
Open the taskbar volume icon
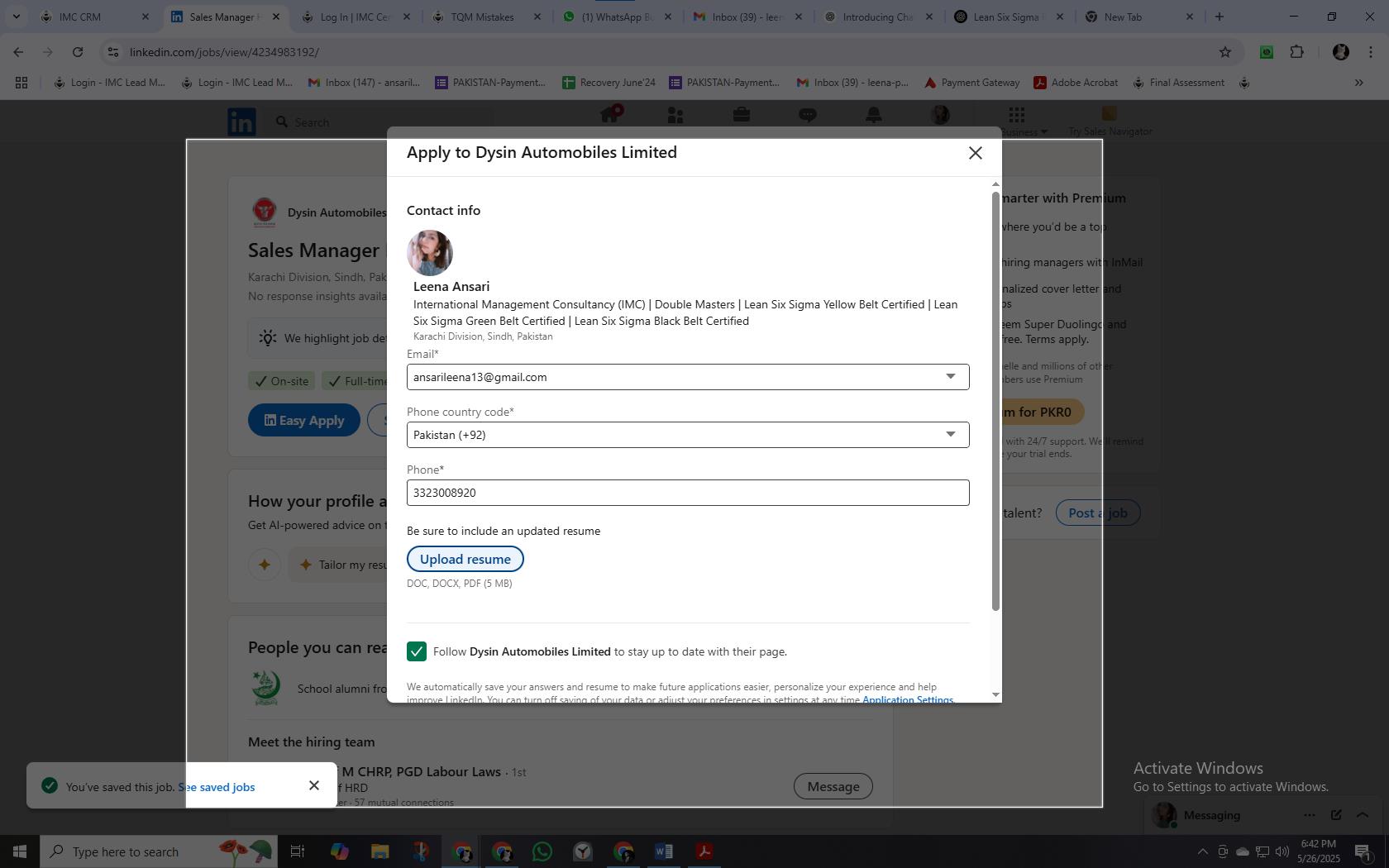tap(1282, 851)
